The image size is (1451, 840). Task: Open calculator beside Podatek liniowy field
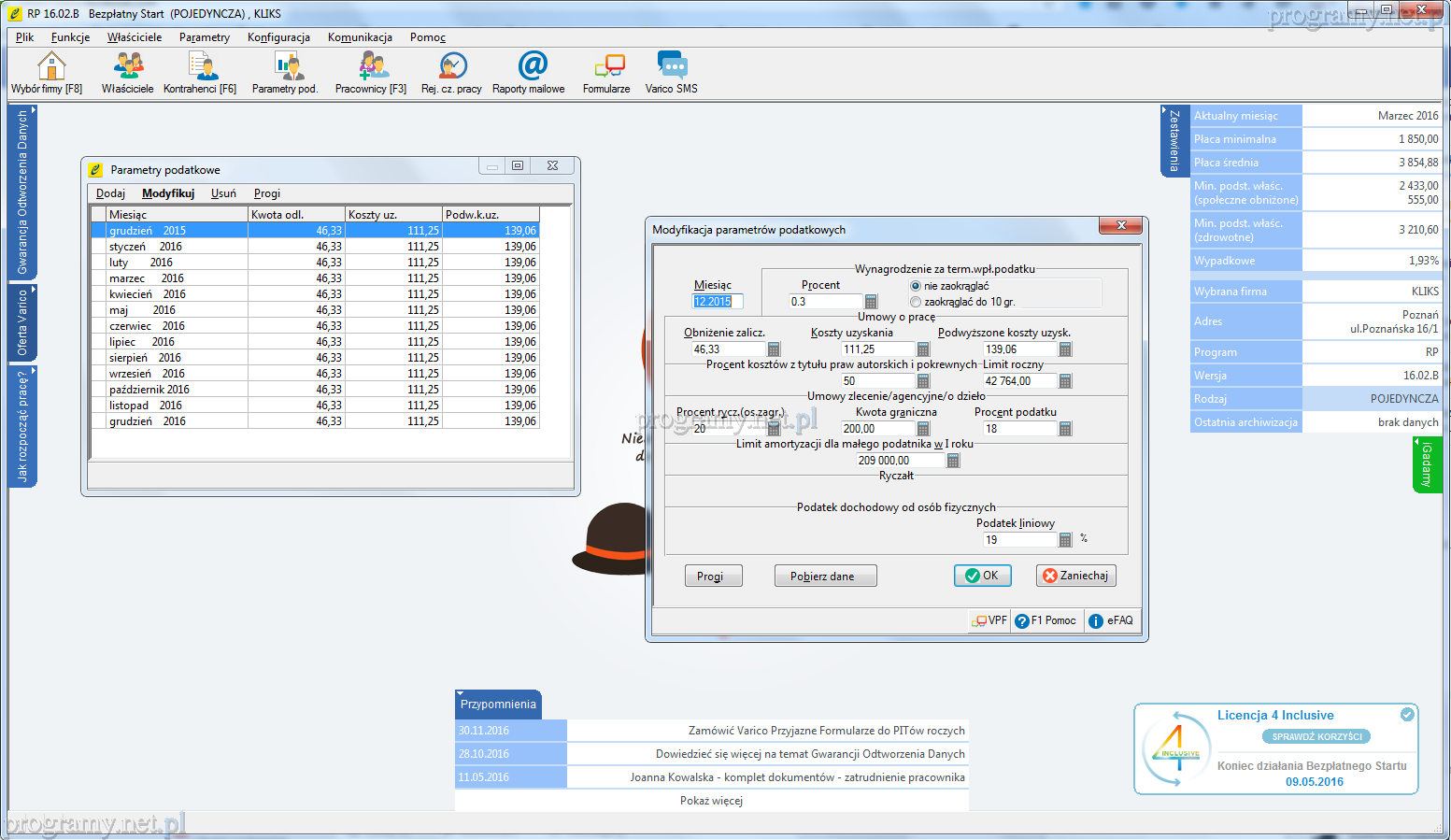1065,540
